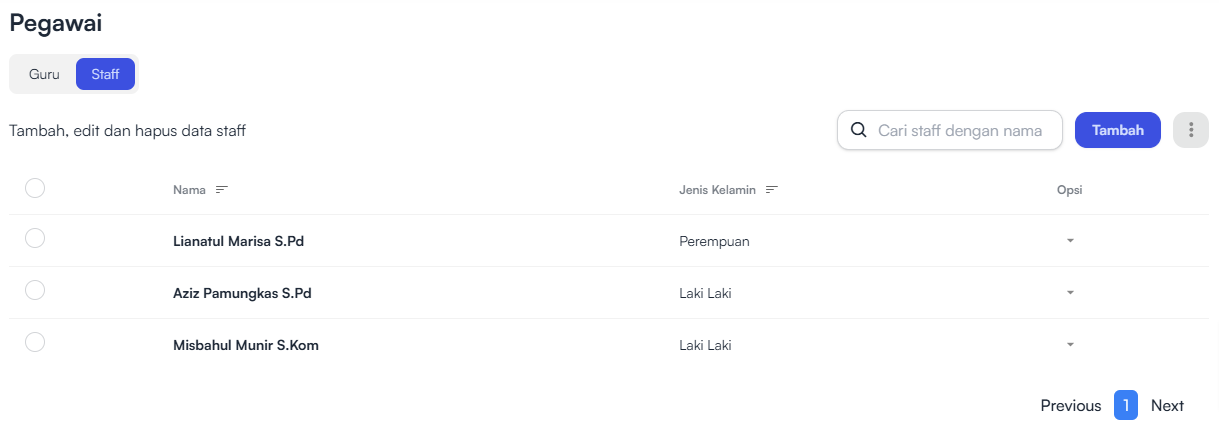Open the three-dot more options menu
The image size is (1219, 437).
click(1190, 130)
